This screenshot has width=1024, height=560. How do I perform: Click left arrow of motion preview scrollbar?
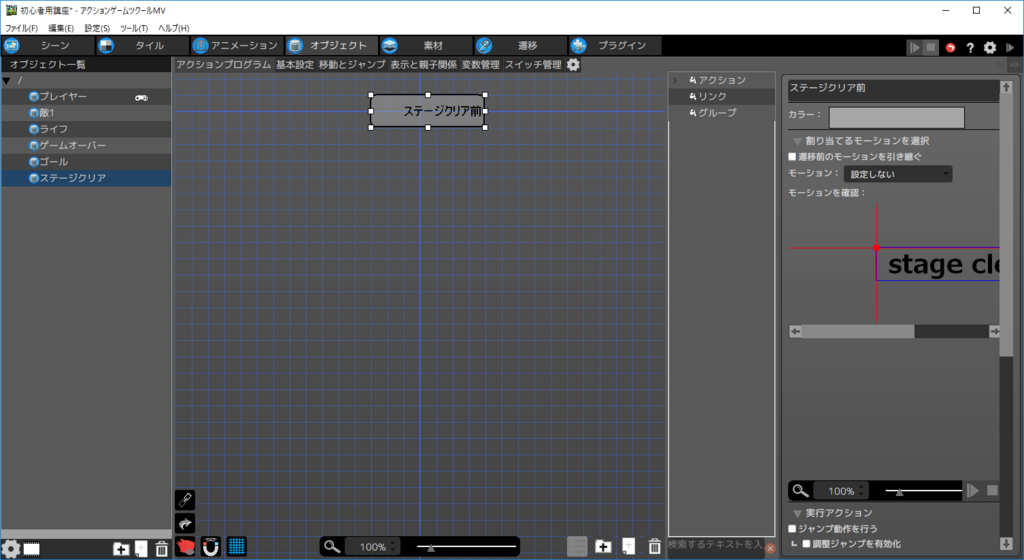[x=795, y=332]
